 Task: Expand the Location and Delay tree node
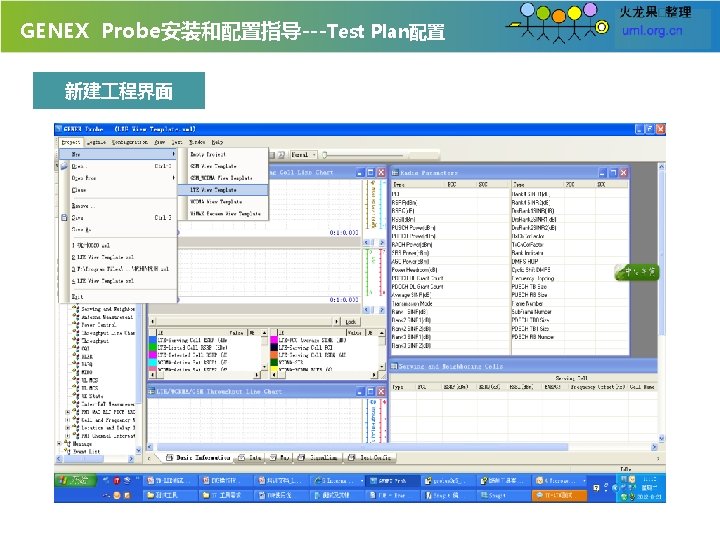coord(68,428)
